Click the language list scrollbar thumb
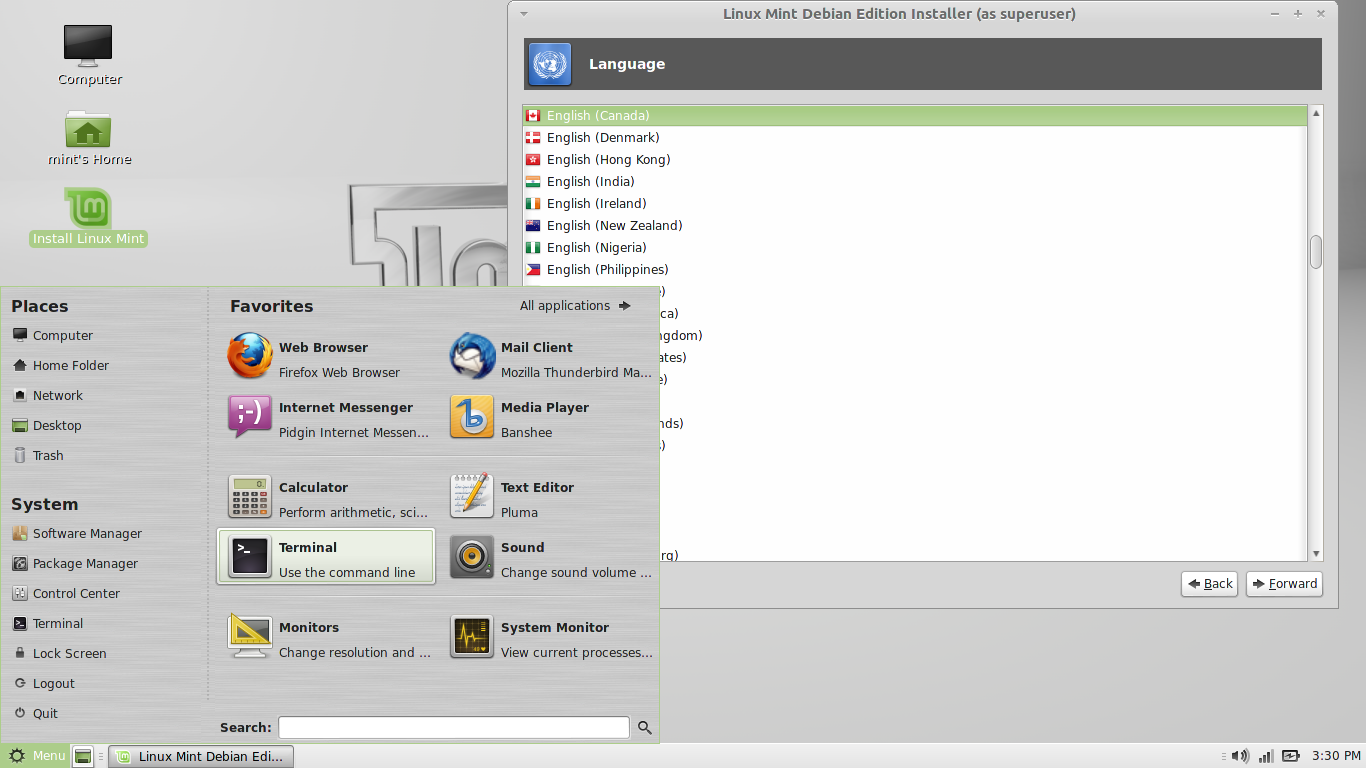 pyautogui.click(x=1316, y=252)
